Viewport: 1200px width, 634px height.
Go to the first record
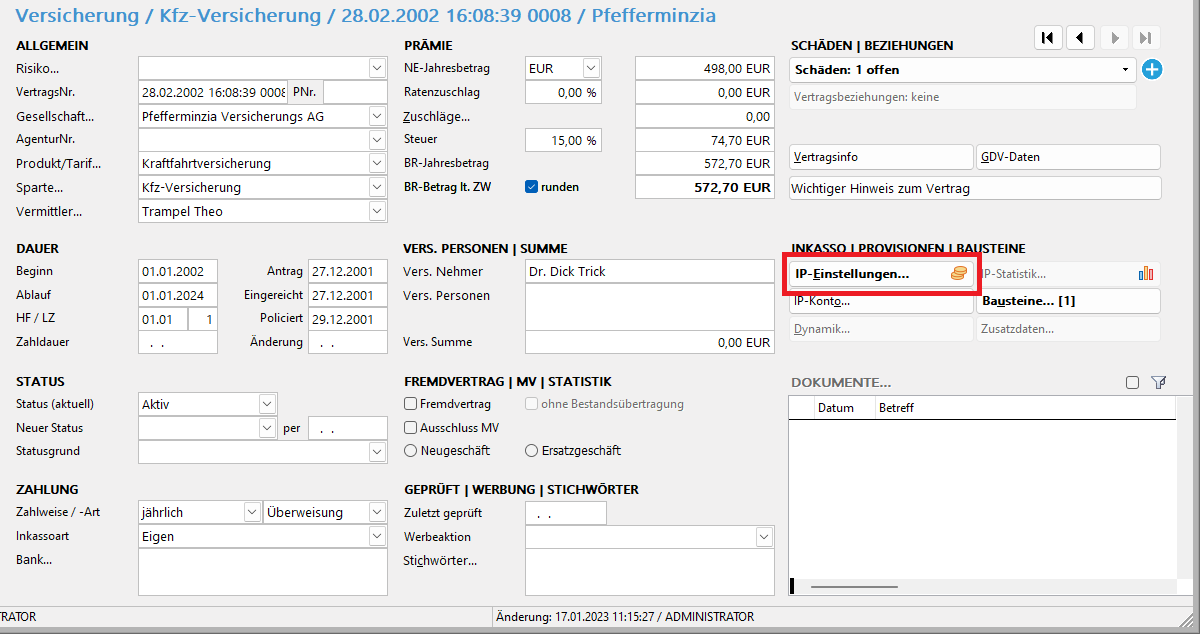(1047, 38)
